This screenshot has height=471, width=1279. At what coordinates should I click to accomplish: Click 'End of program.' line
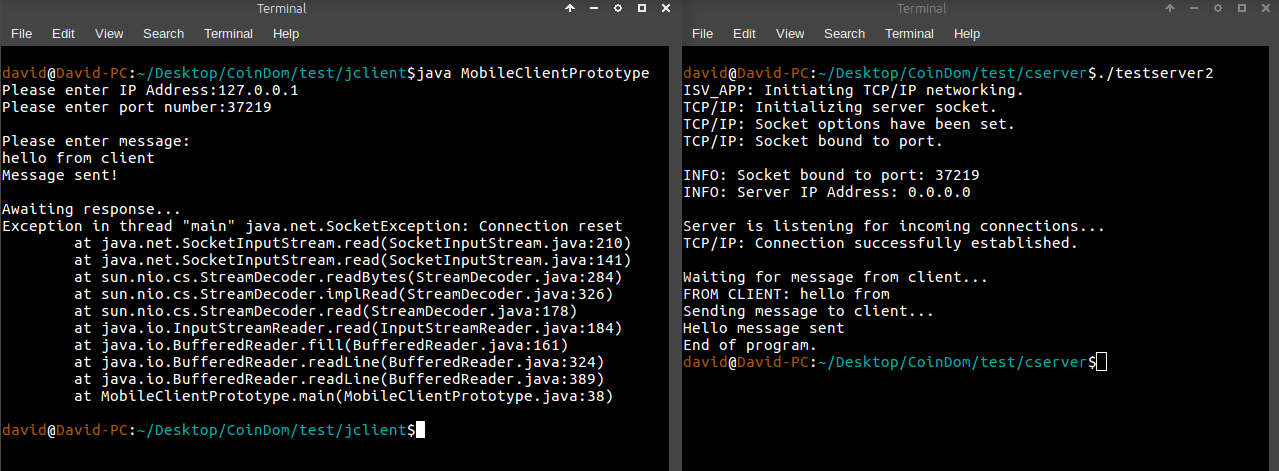tap(750, 345)
